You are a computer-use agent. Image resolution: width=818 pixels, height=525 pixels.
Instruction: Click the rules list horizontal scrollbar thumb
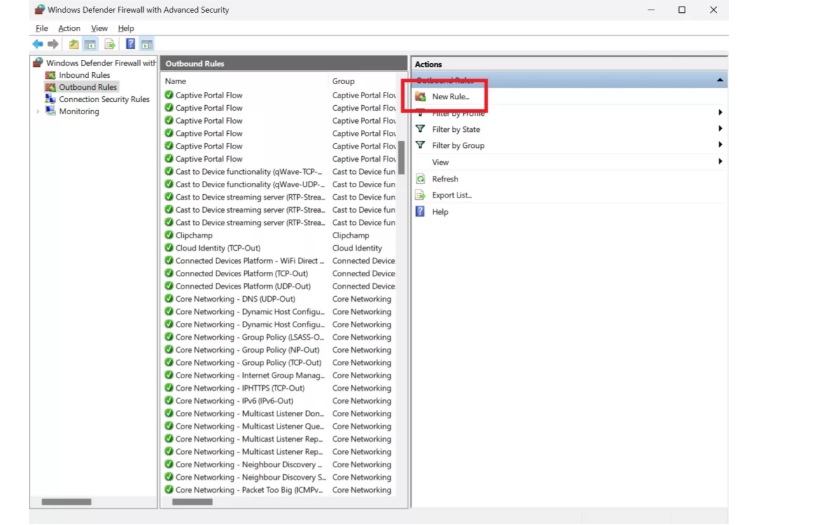pos(193,502)
